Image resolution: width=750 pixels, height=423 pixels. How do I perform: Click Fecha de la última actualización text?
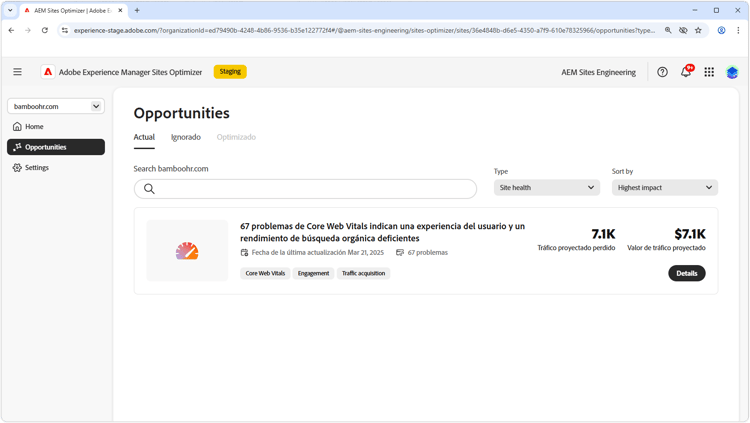318,252
